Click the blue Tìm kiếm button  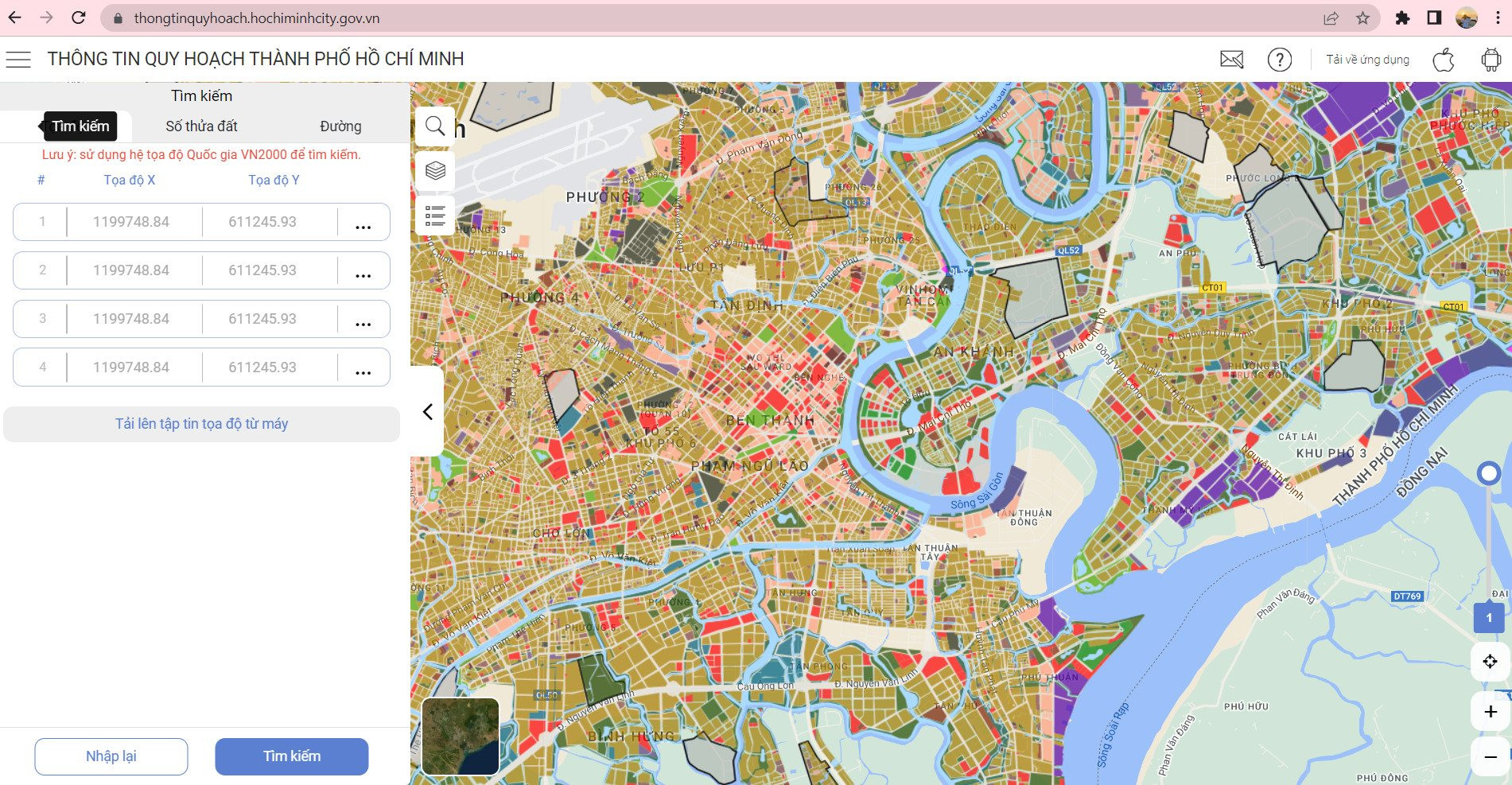click(292, 756)
